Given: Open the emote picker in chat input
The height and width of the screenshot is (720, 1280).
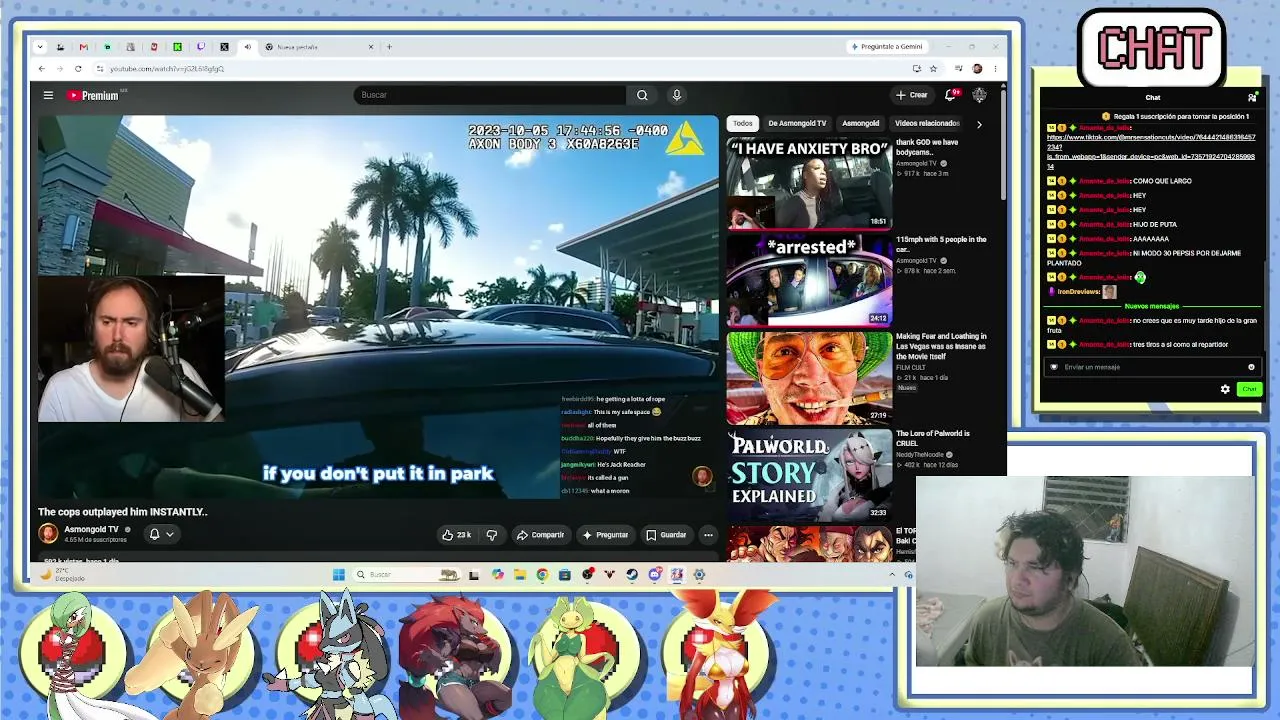Looking at the screenshot, I should click(1251, 367).
